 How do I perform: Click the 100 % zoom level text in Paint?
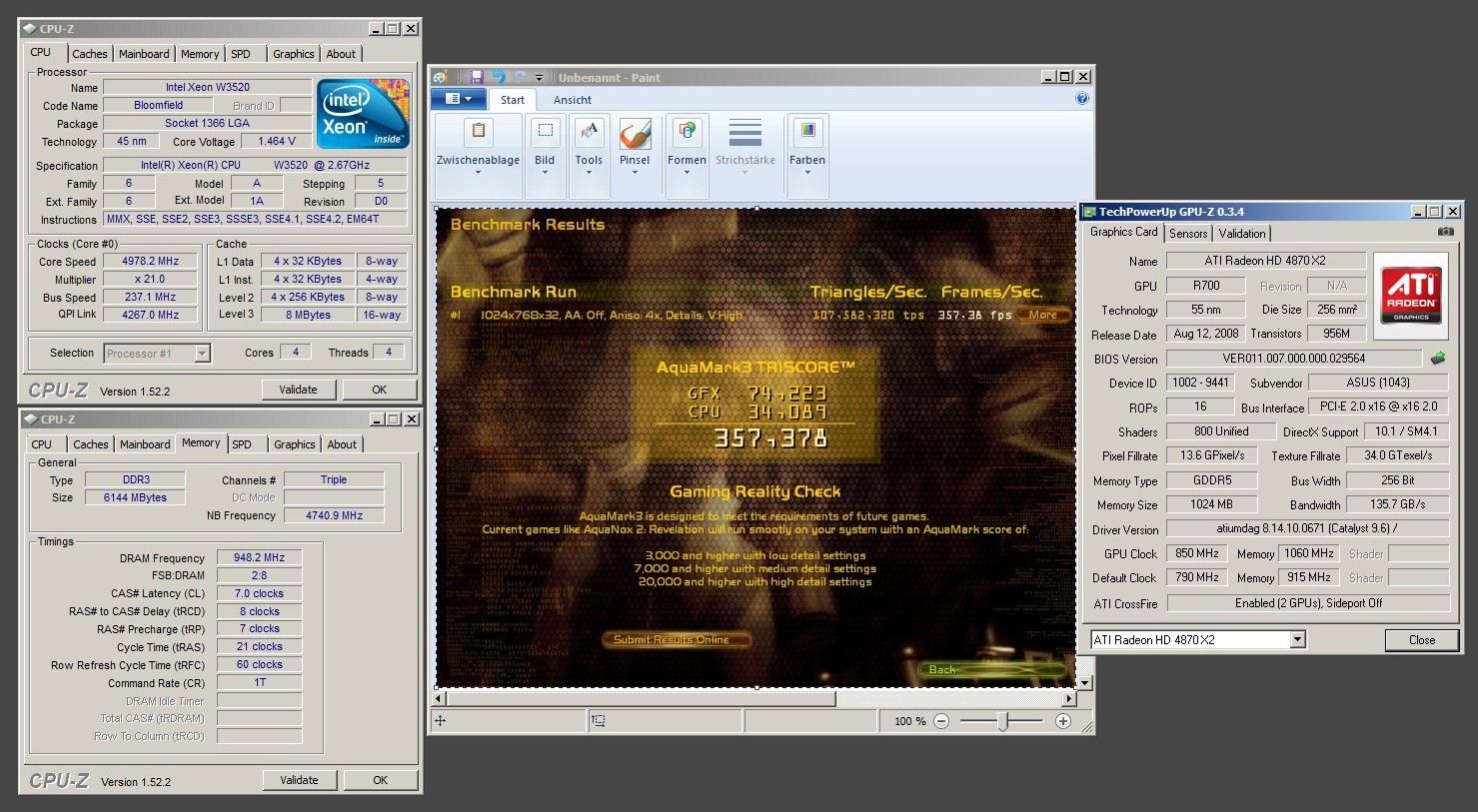909,721
